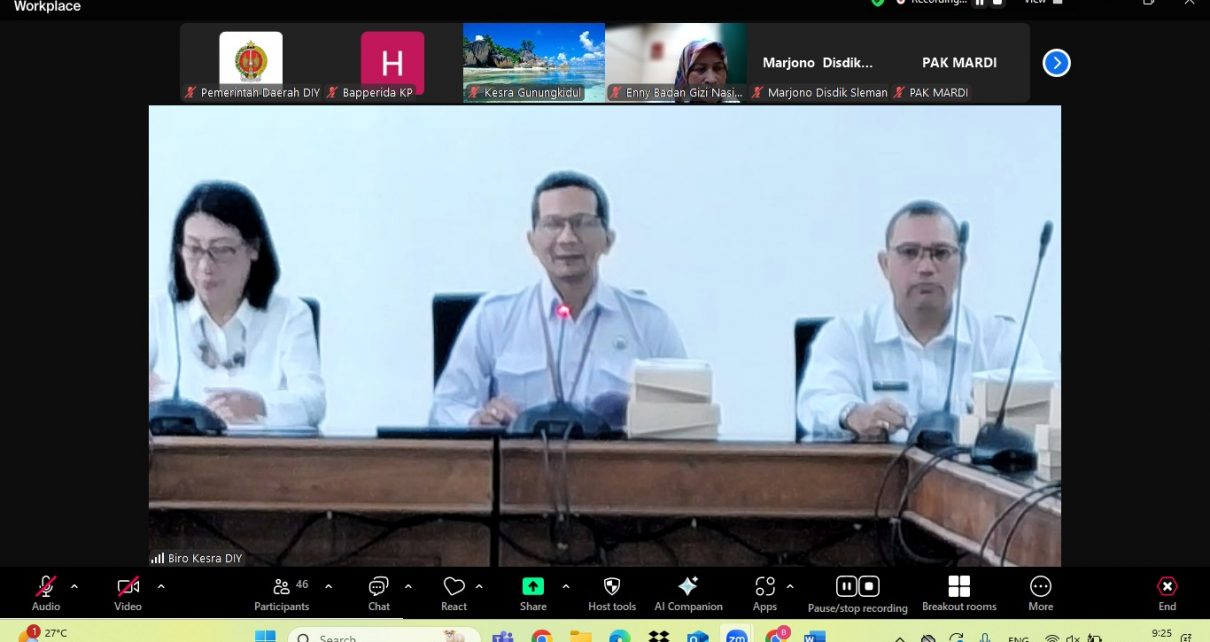Image resolution: width=1210 pixels, height=642 pixels.
Task: Open the More options icon
Action: point(1041,587)
